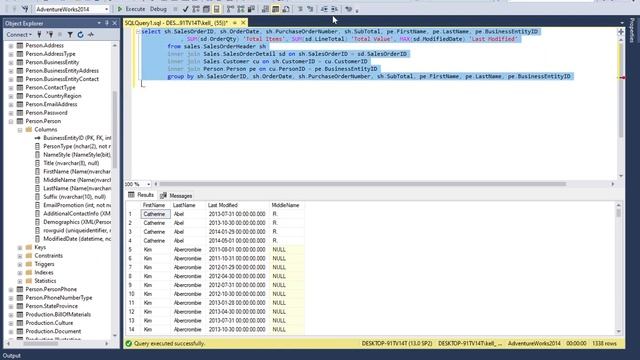This screenshot has height=360, width=640.
Task: Click the Last Modified column header
Action: (x=238, y=205)
